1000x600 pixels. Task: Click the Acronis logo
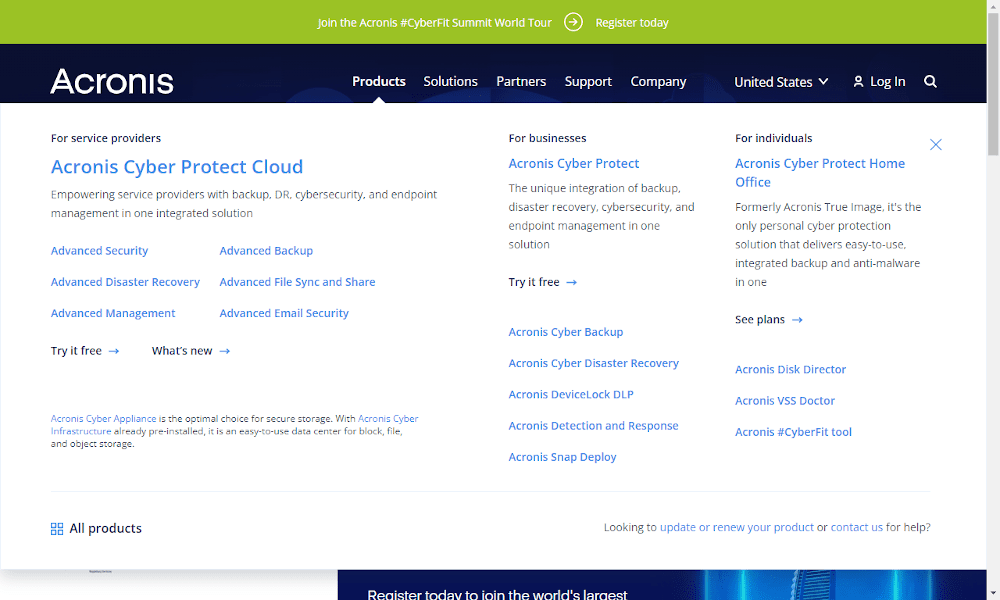click(x=112, y=82)
